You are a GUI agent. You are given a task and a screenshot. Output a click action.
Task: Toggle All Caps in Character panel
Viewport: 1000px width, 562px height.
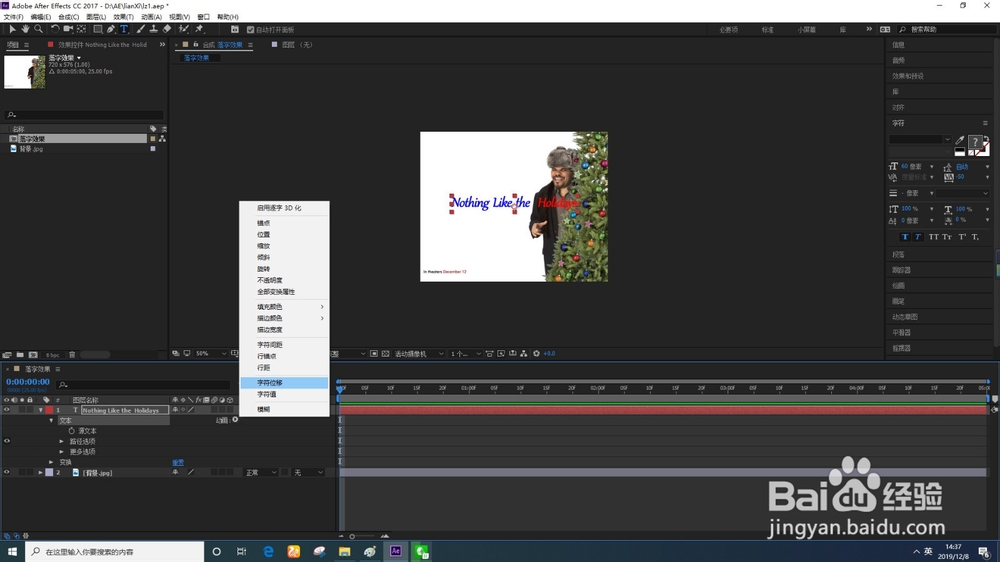[934, 237]
